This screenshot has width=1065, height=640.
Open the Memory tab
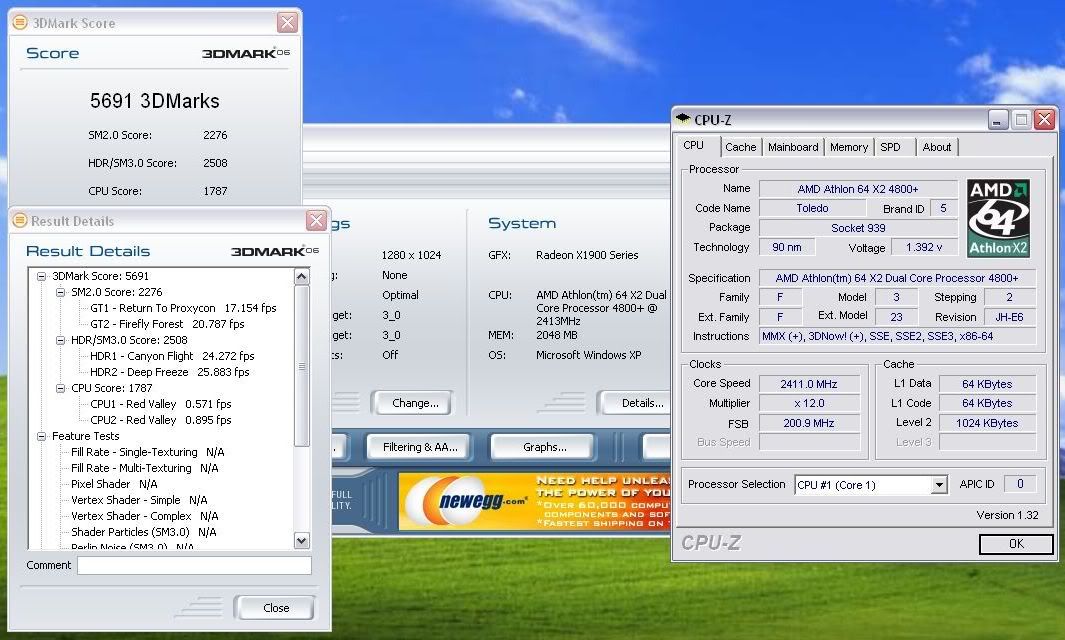(x=849, y=147)
